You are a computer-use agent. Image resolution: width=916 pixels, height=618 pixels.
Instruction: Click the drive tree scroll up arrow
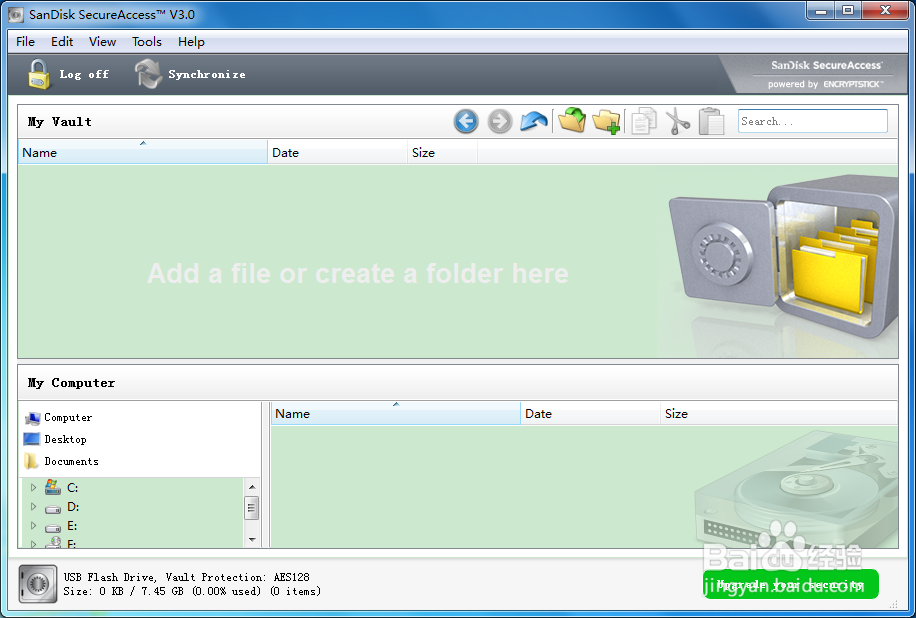[x=252, y=487]
